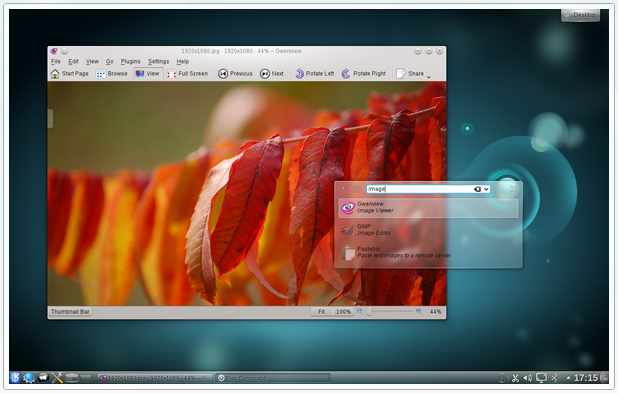The width and height of the screenshot is (618, 394).
Task: Click the on-all-desktops button in Gwenview title bar
Action: pos(65,51)
